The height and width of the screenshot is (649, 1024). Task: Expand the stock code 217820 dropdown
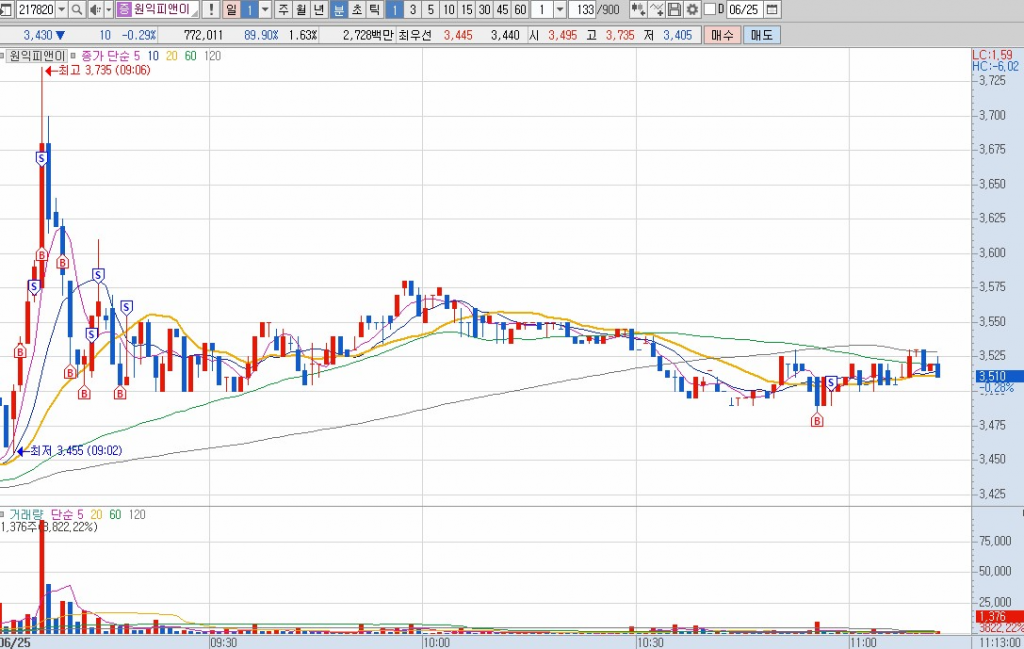[x=63, y=10]
